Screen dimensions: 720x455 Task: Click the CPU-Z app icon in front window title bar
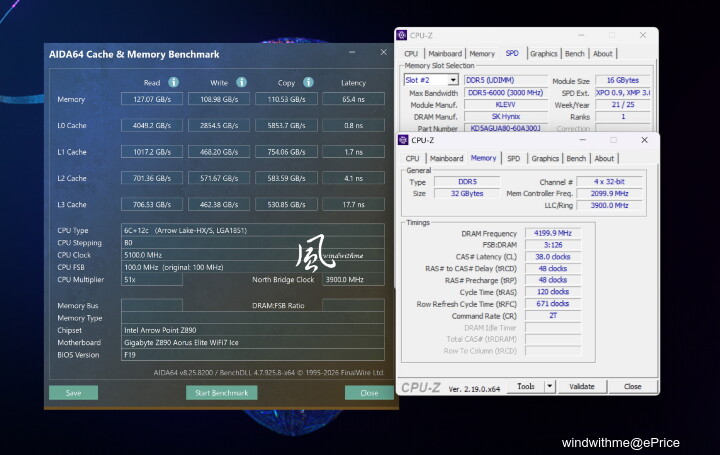(x=403, y=140)
